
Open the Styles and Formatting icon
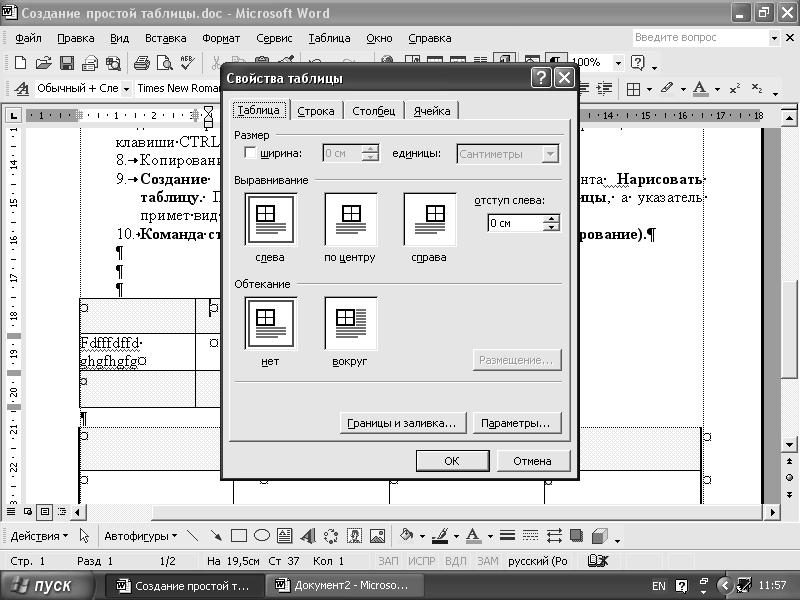tap(21, 89)
